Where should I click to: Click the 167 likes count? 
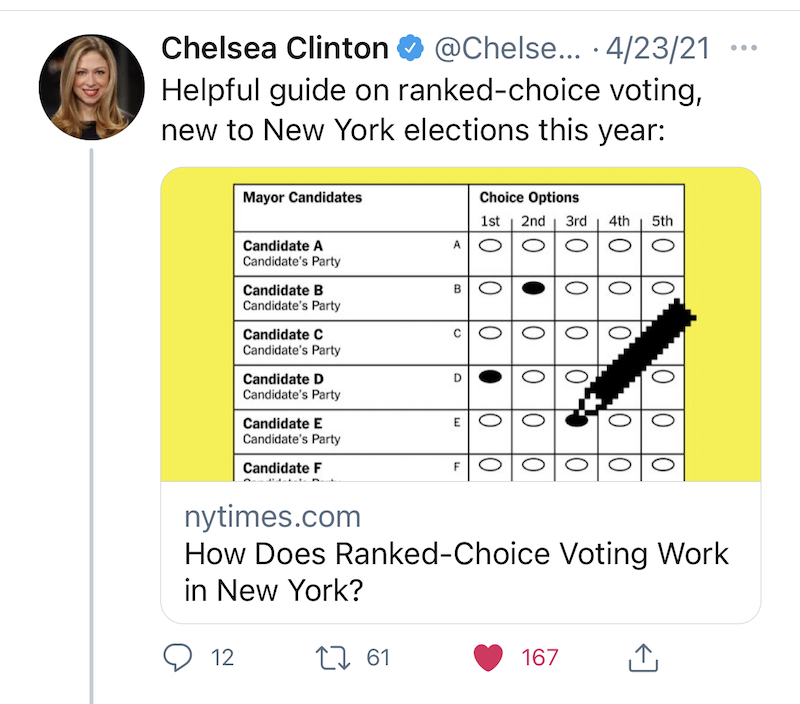click(540, 657)
